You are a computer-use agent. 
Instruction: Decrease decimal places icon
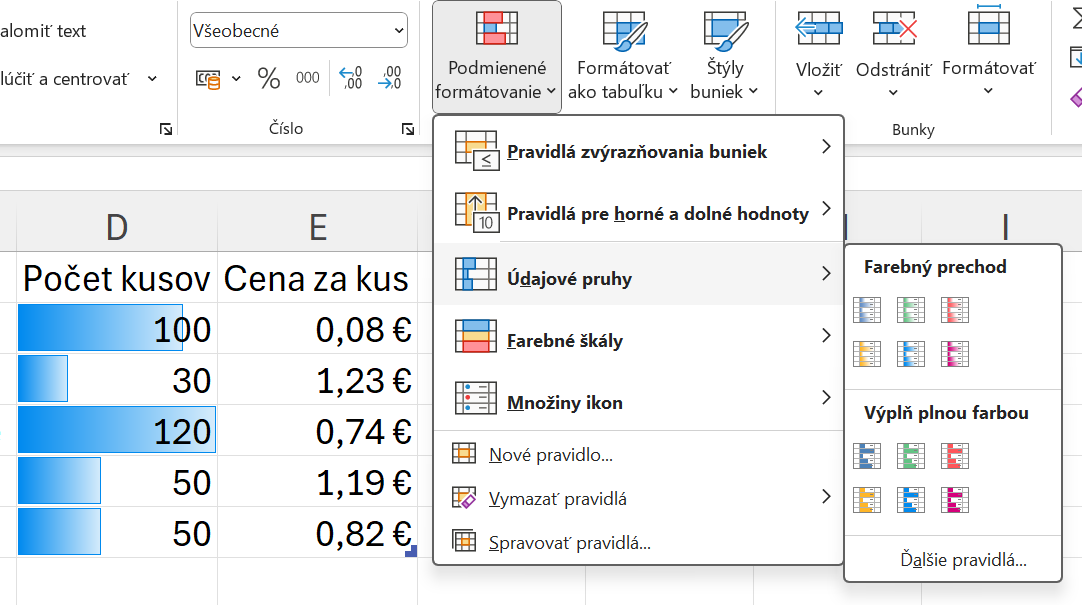[x=390, y=78]
